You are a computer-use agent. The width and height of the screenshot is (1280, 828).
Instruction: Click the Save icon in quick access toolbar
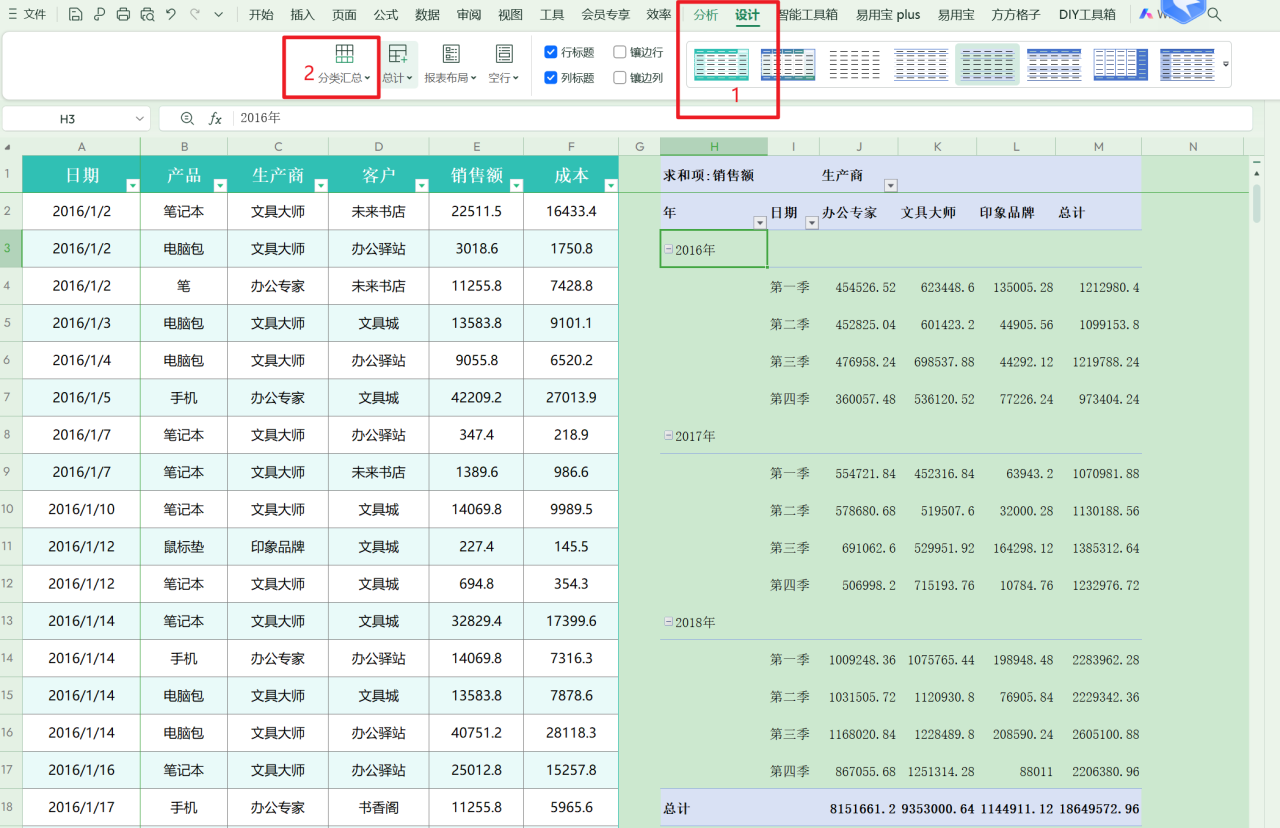(x=76, y=14)
